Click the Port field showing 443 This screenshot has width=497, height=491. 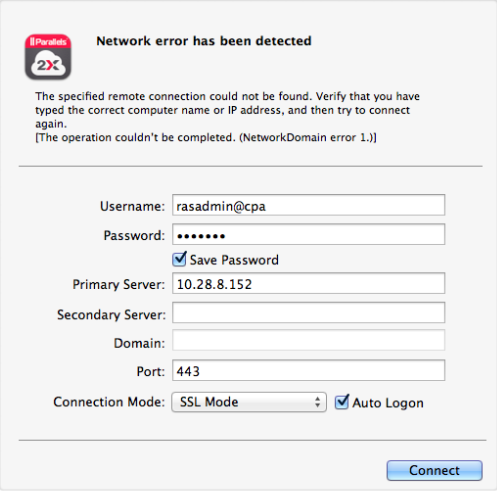[308, 370]
